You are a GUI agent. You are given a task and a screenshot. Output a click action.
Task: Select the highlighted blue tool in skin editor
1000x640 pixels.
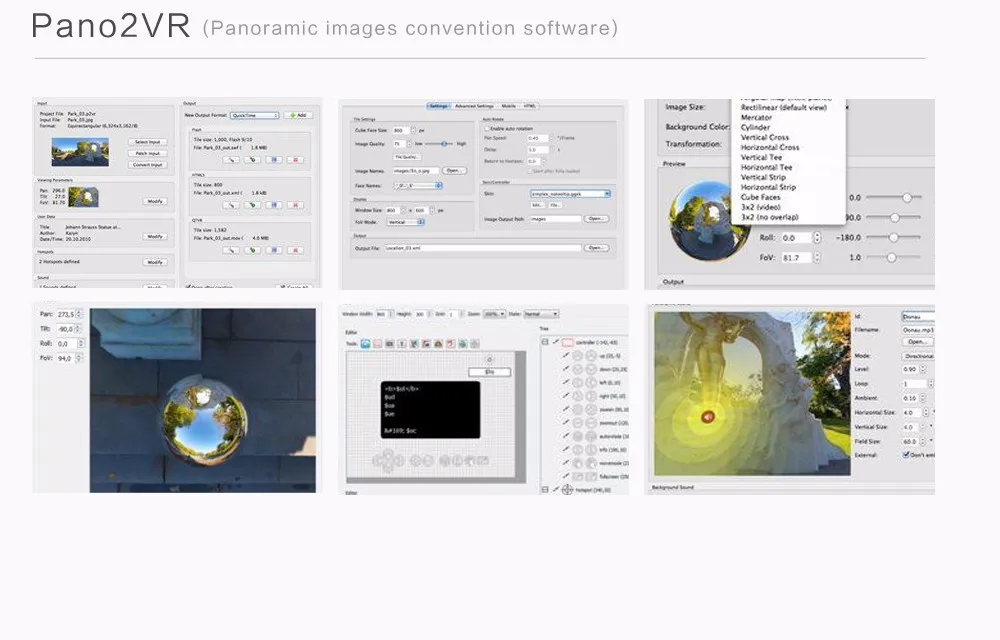point(365,344)
